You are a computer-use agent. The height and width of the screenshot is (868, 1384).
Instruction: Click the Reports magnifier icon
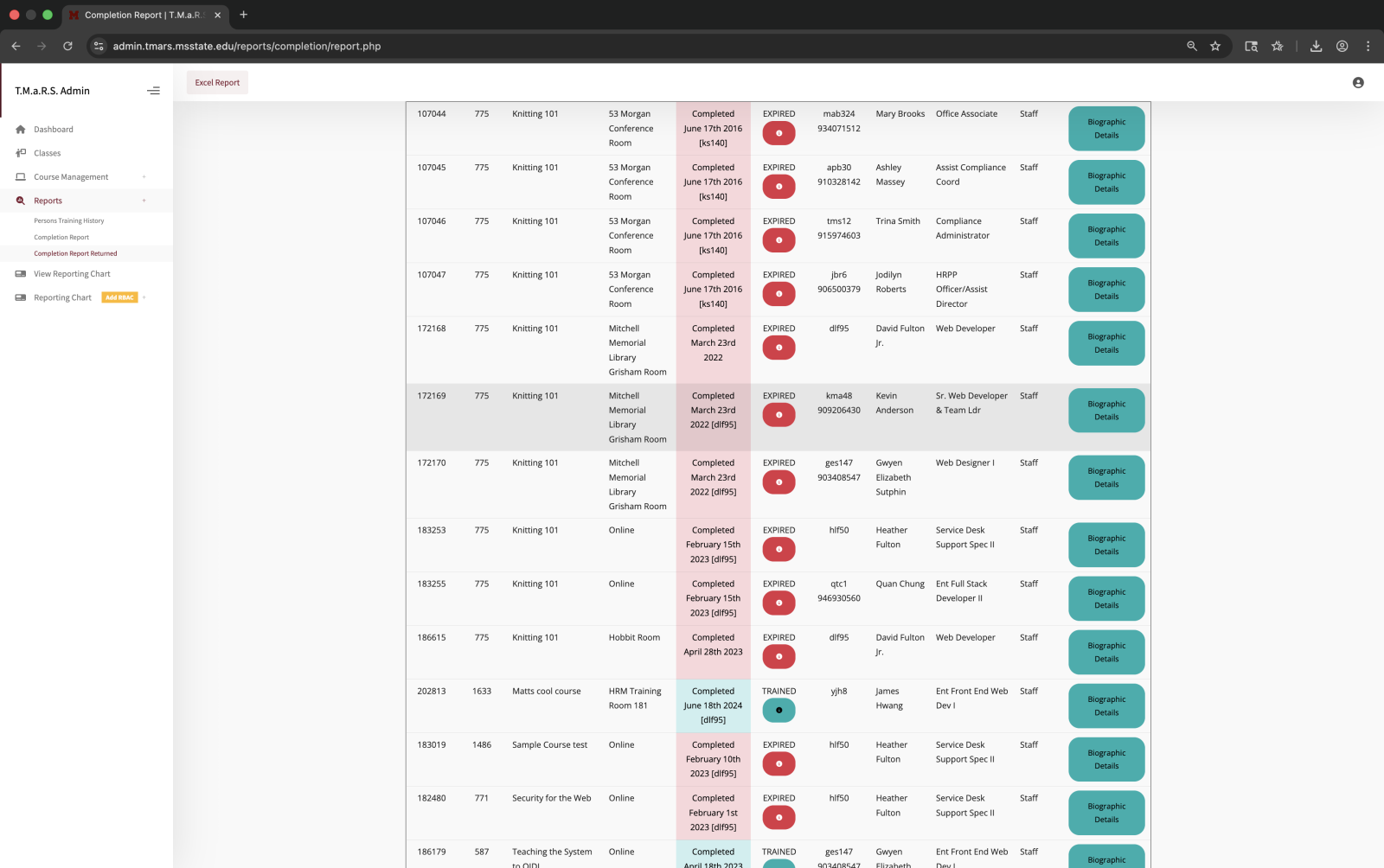[x=20, y=200]
